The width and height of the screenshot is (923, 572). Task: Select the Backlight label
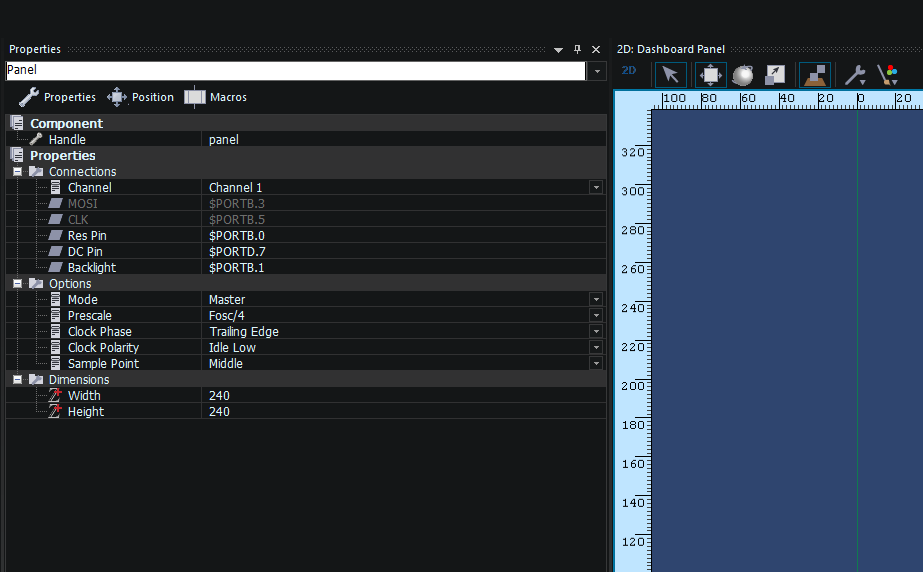(x=92, y=268)
